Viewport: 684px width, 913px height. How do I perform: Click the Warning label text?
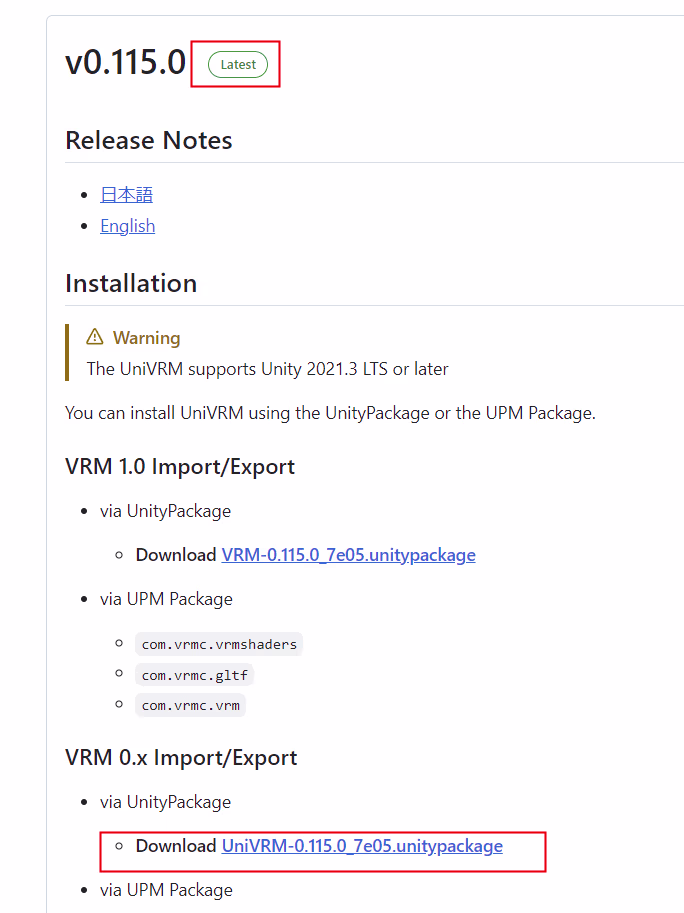point(147,338)
